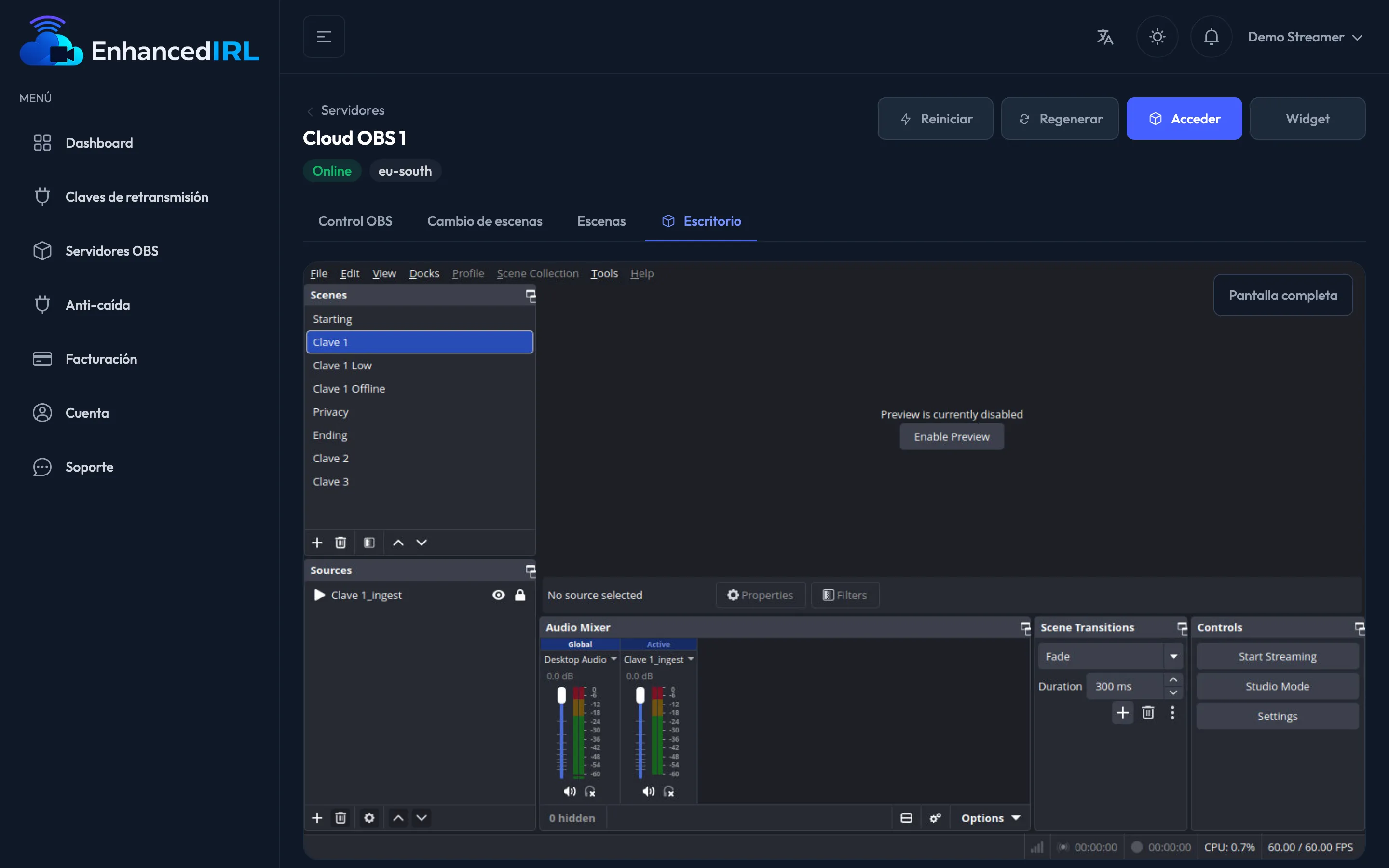This screenshot has width=1389, height=868.
Task: Switch to the Control OBS tab
Action: tap(355, 221)
